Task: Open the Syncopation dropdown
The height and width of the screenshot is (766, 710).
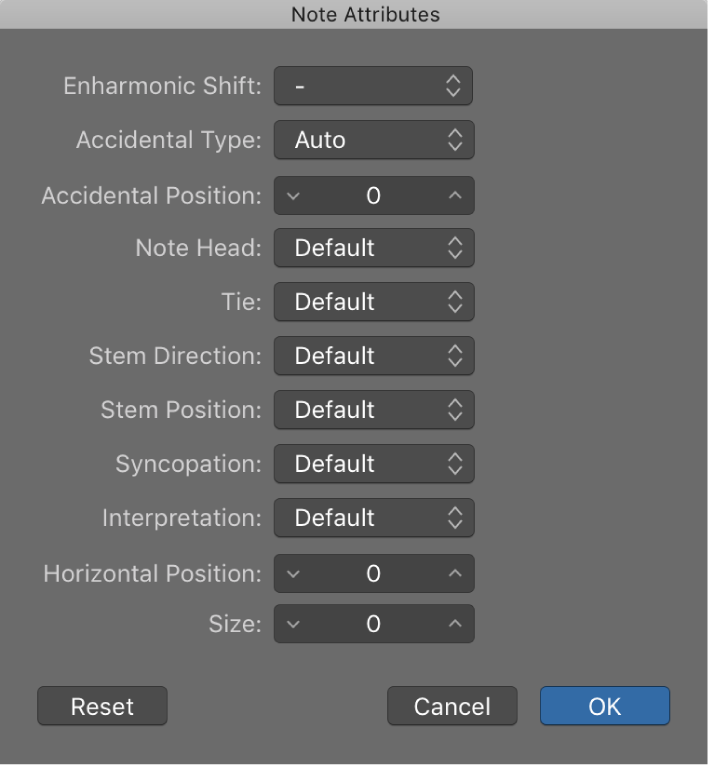Action: click(x=374, y=464)
